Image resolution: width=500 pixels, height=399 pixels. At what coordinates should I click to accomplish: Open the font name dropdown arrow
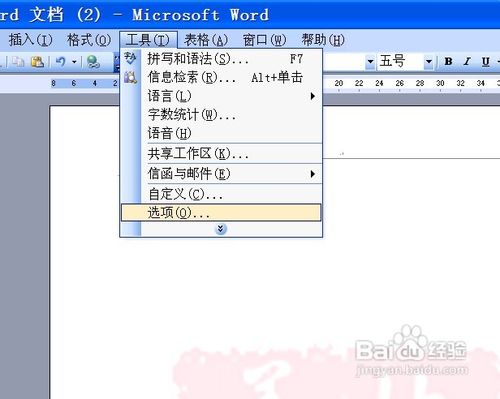(370, 62)
